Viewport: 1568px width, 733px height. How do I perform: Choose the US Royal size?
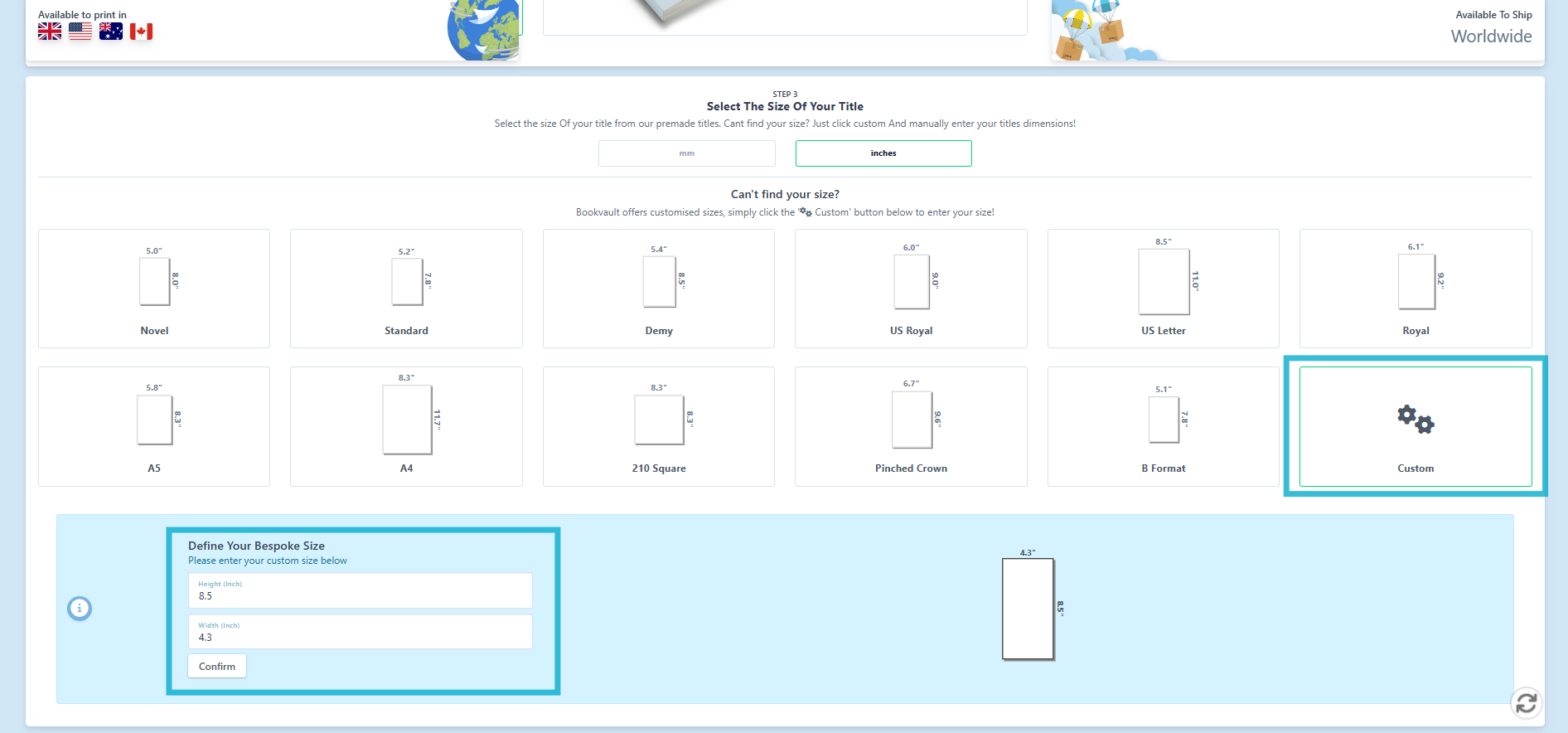(x=911, y=289)
